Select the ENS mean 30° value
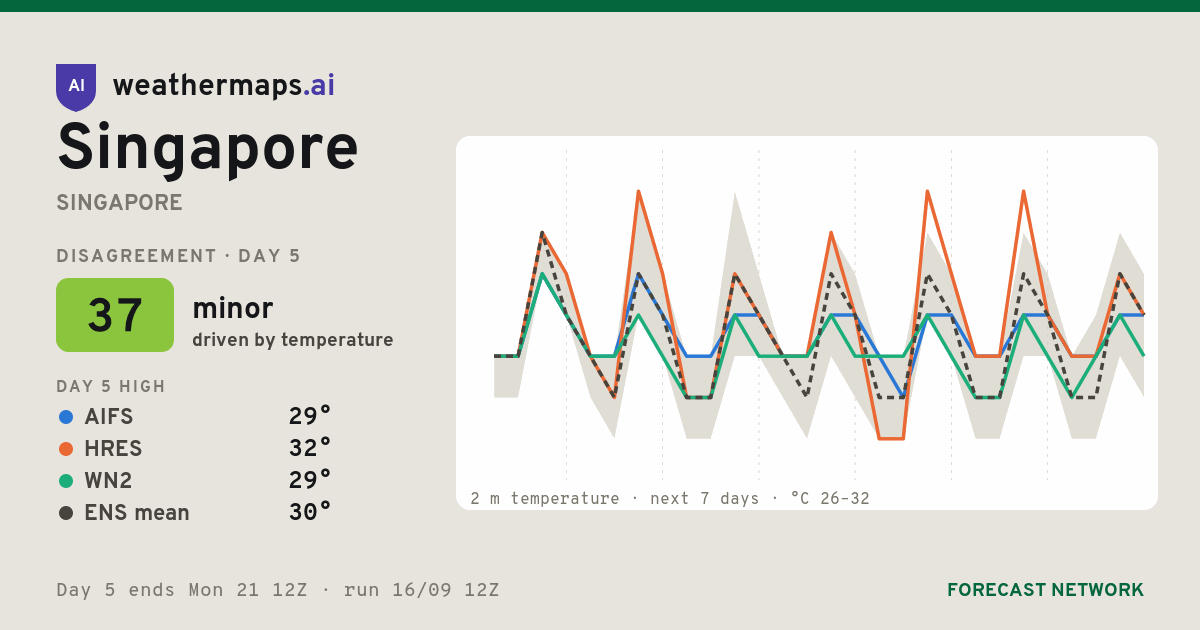The height and width of the screenshot is (630, 1200). point(310,512)
